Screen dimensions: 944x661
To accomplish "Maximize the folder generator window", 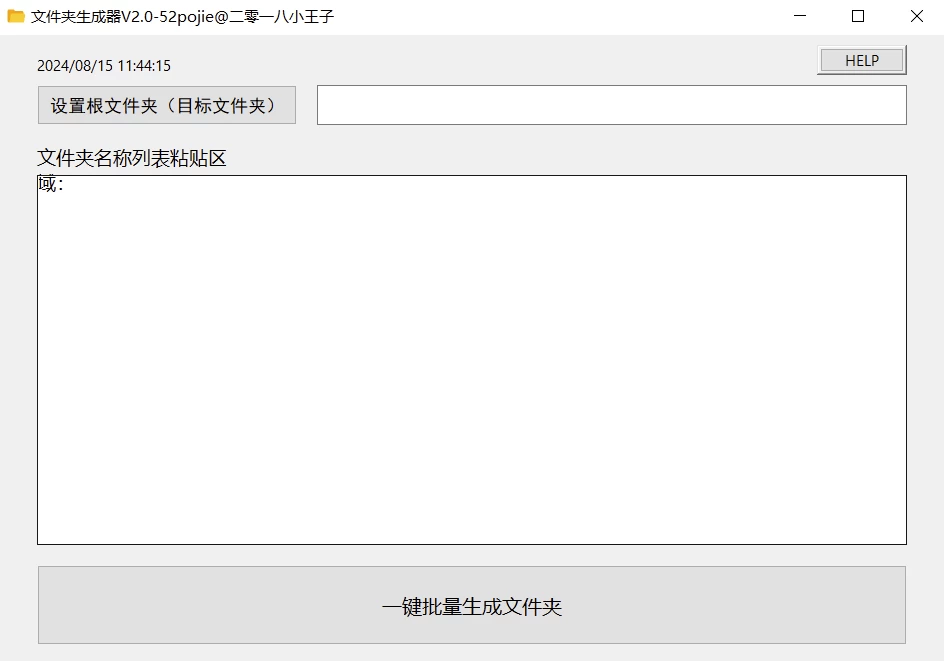I will 857,16.
